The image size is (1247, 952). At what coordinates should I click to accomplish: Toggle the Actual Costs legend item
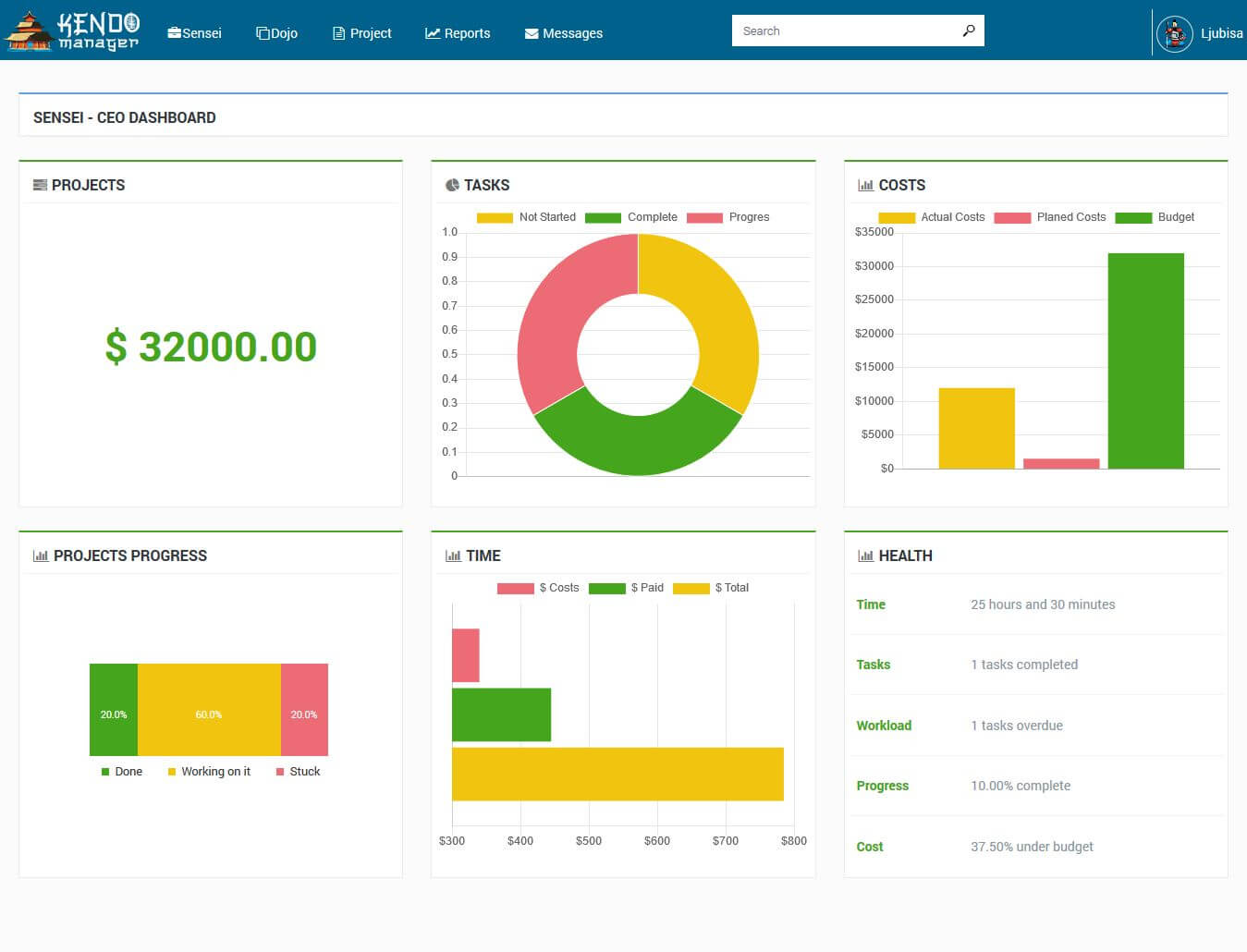click(x=931, y=217)
